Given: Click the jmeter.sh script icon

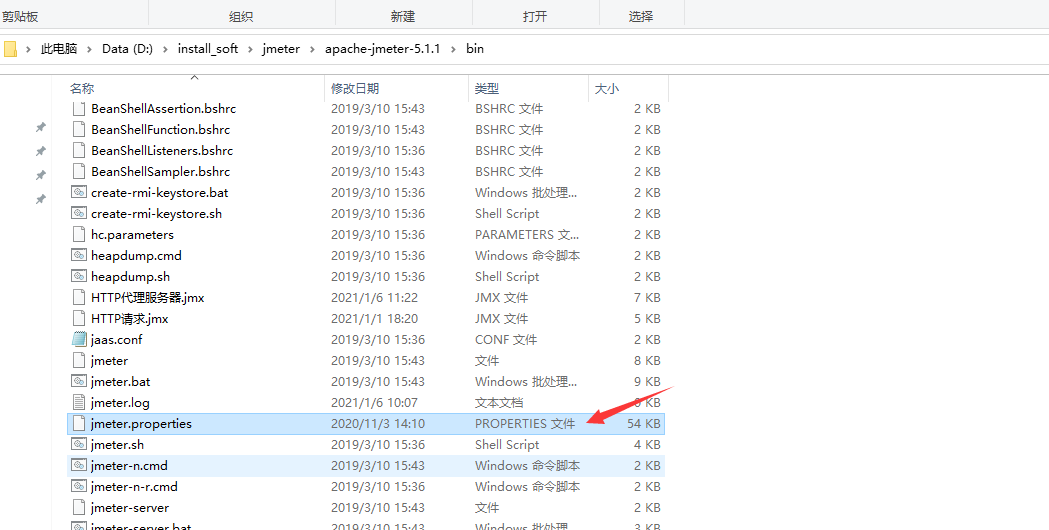Looking at the screenshot, I should pyautogui.click(x=79, y=444).
